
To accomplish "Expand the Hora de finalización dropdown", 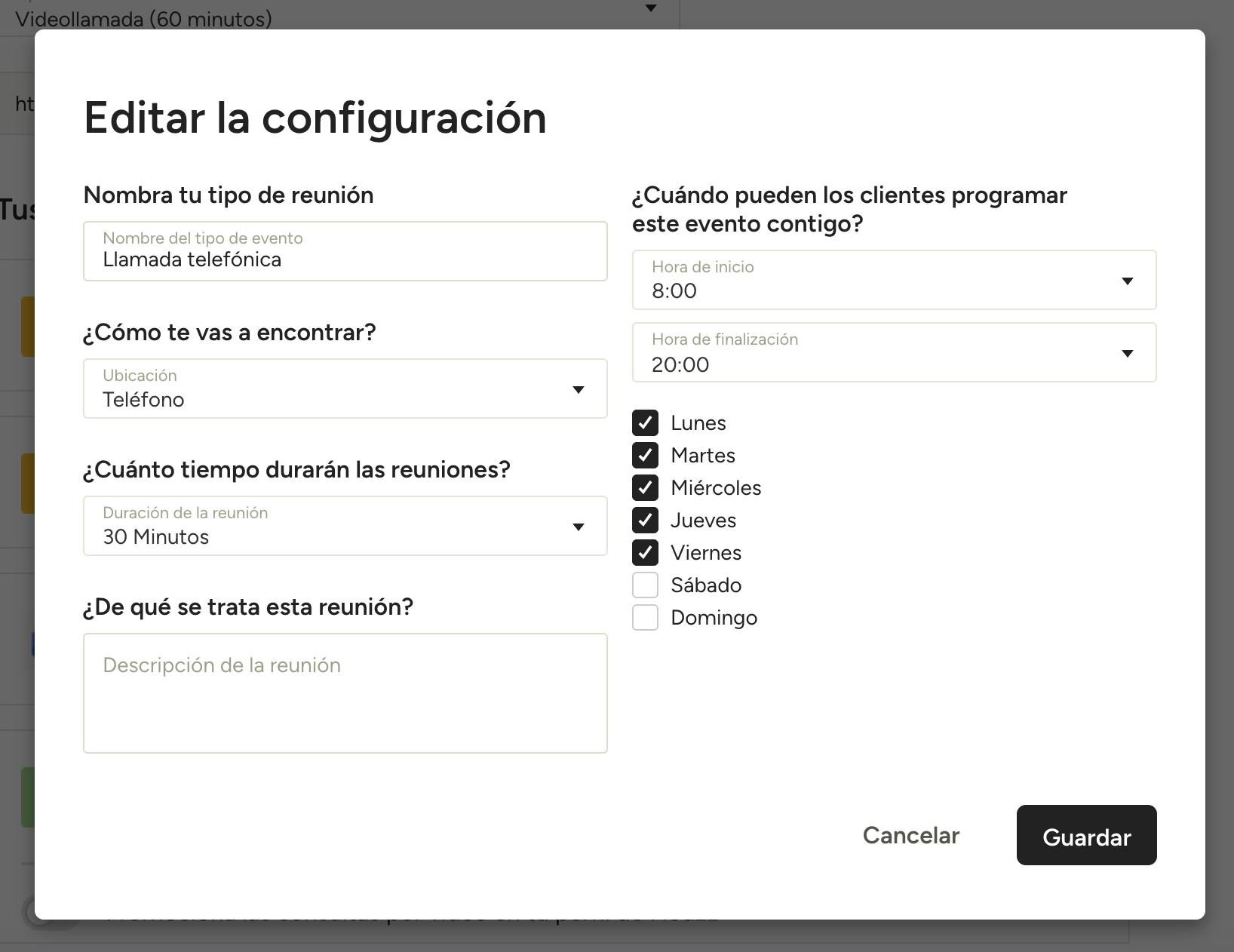I will click(x=893, y=353).
